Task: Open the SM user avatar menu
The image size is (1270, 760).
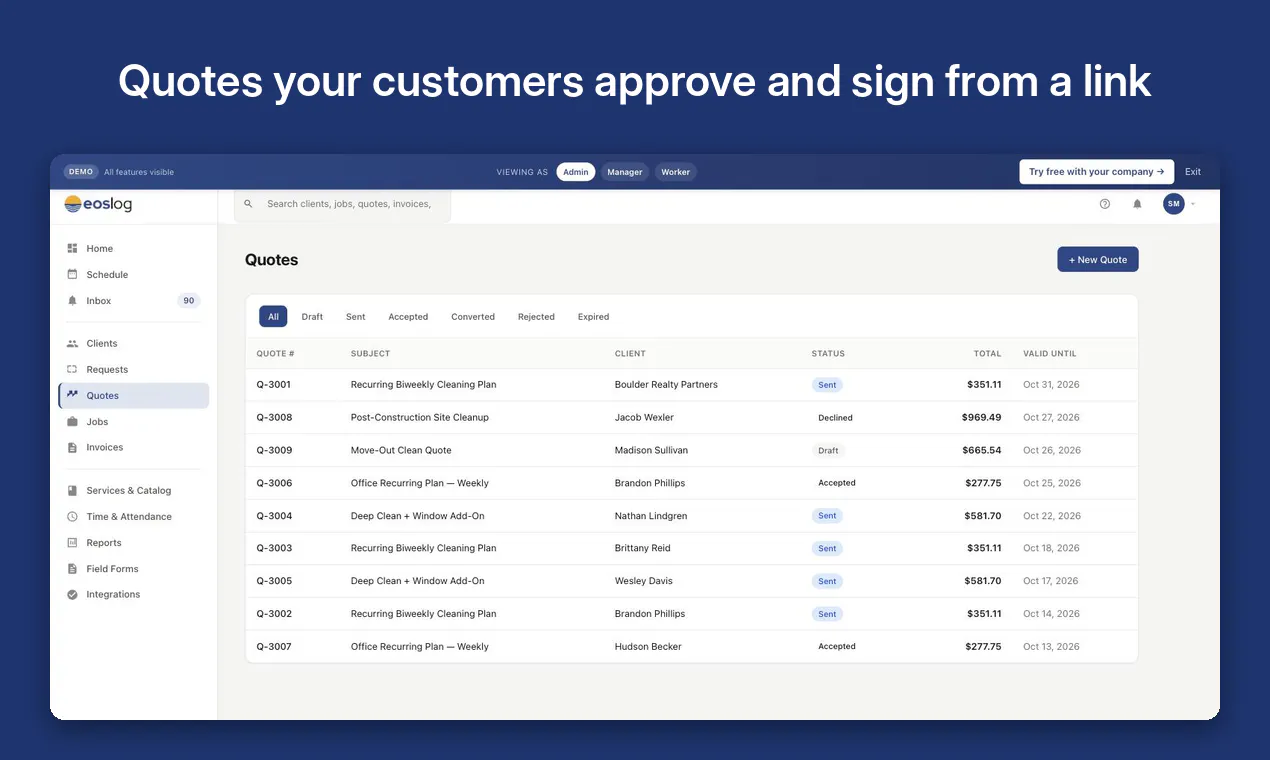Action: [1174, 204]
